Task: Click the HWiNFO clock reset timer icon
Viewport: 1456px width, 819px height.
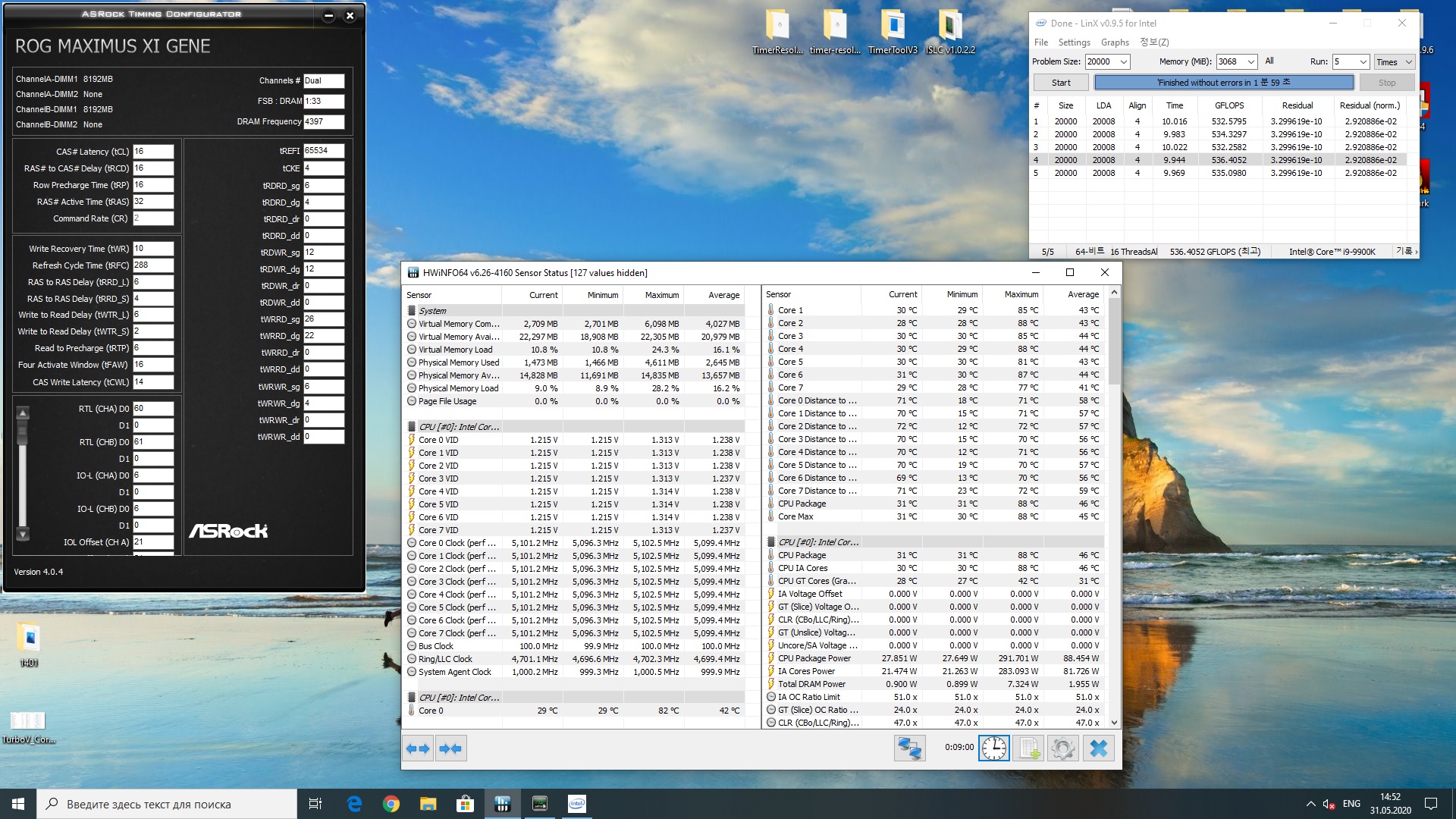Action: pos(993,748)
